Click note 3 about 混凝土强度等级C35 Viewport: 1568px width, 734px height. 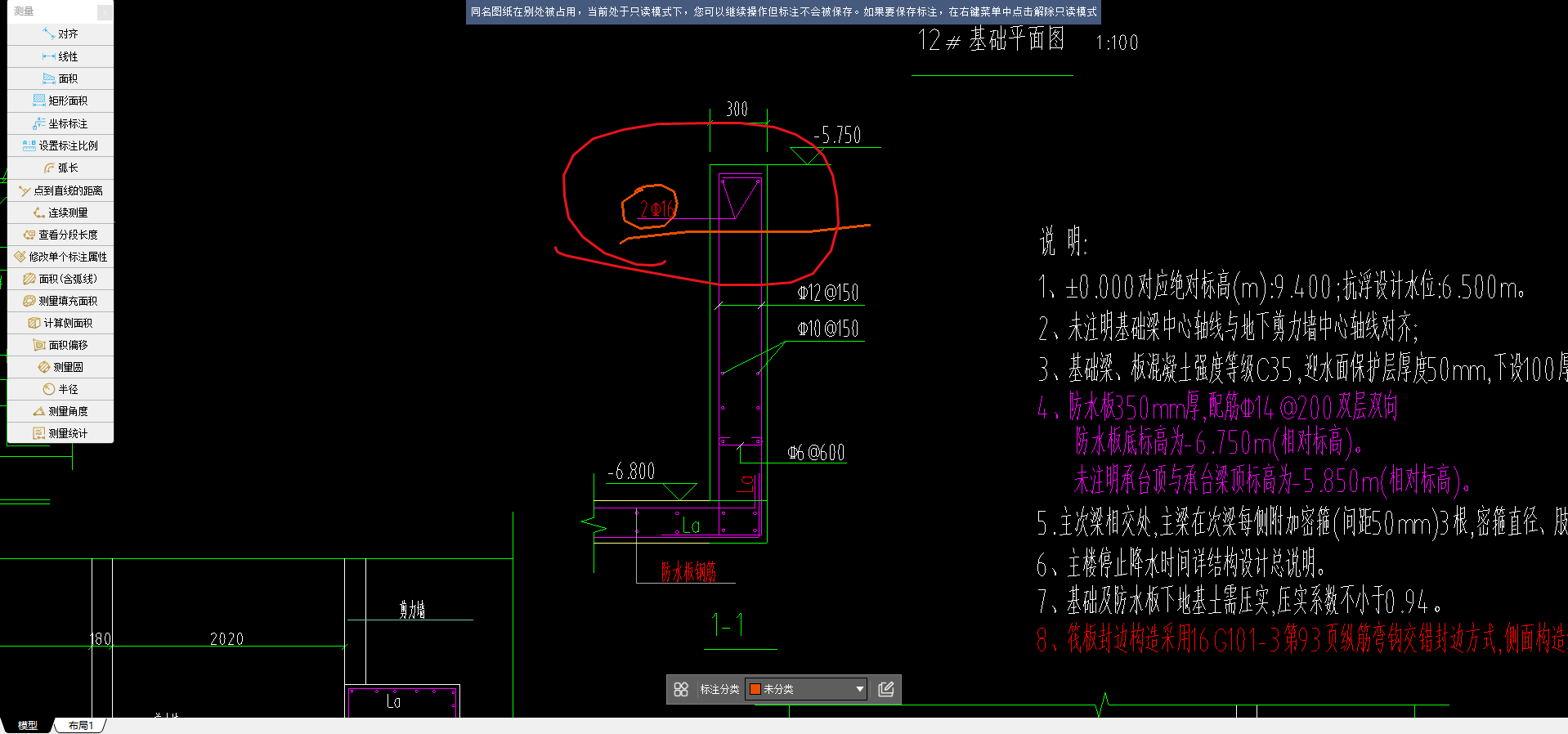tap(1302, 369)
